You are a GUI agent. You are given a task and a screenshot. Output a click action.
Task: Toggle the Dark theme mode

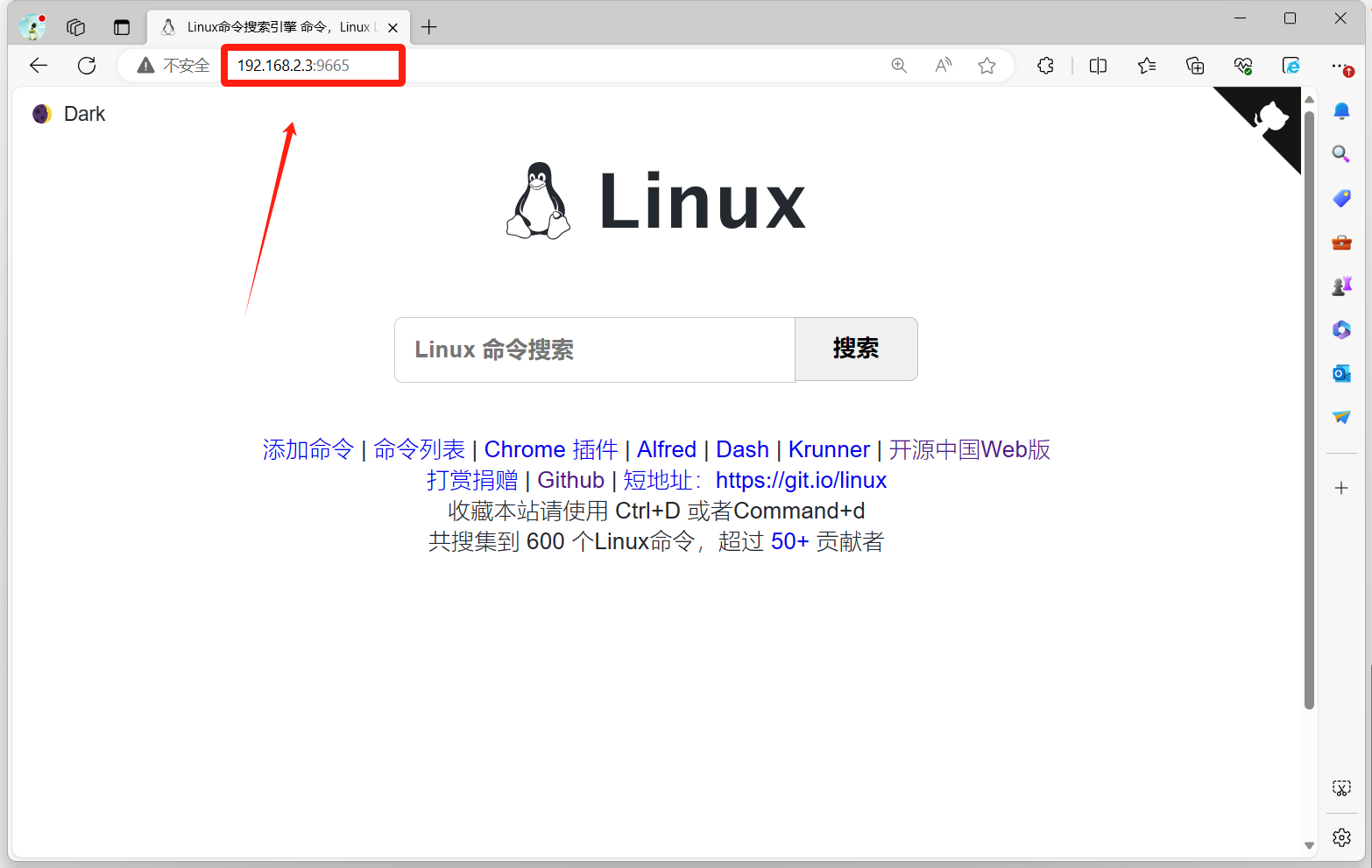click(68, 114)
